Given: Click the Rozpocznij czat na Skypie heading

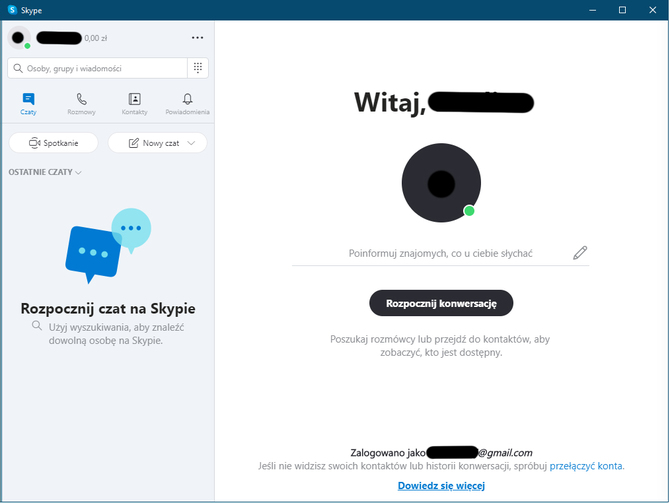Looking at the screenshot, I should coord(108,309).
